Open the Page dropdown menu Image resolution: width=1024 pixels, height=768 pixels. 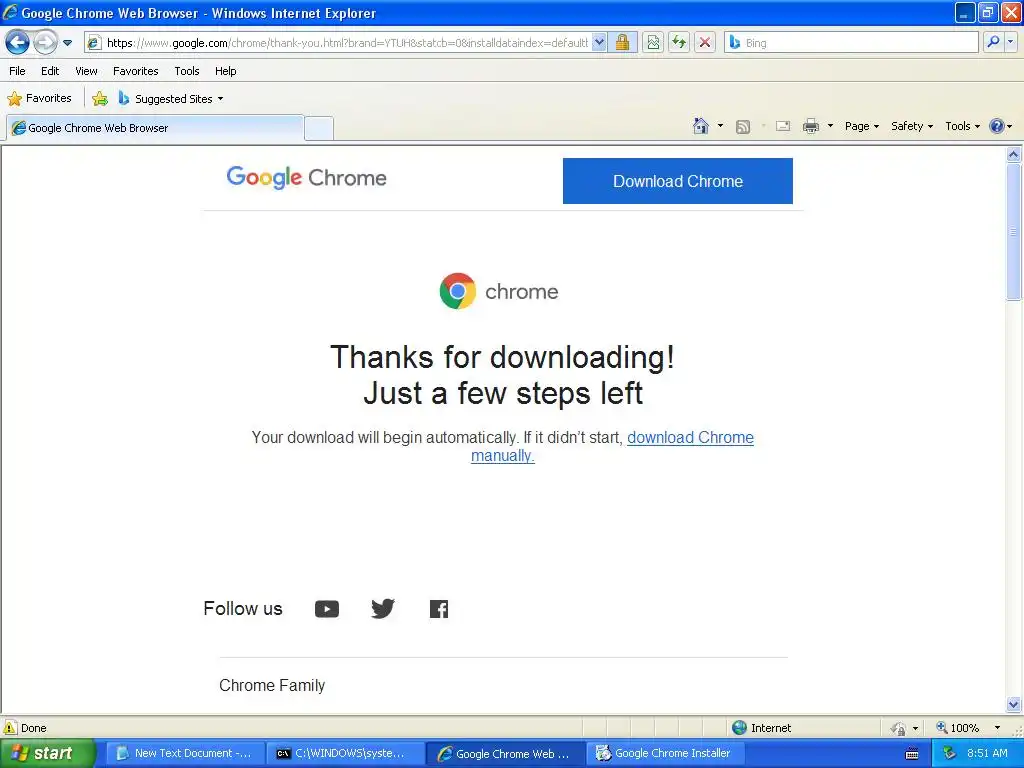(861, 126)
